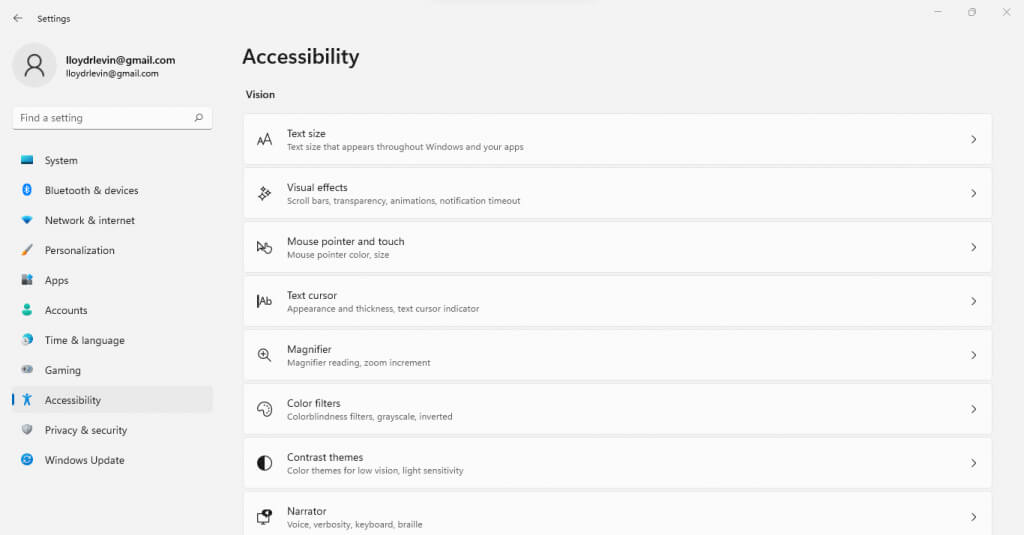Click the back arrow button
Viewport: 1024px width, 535px height.
pos(17,18)
